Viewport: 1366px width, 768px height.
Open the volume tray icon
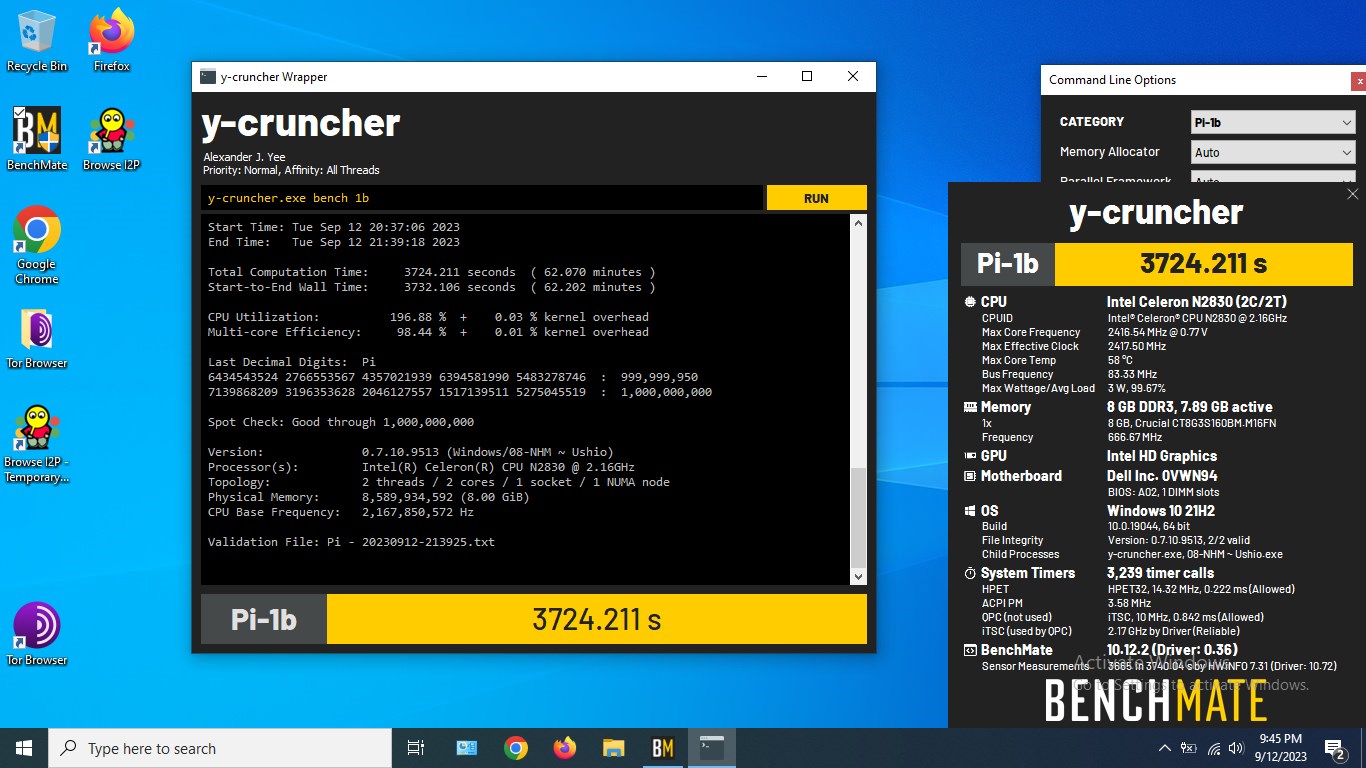click(1238, 748)
